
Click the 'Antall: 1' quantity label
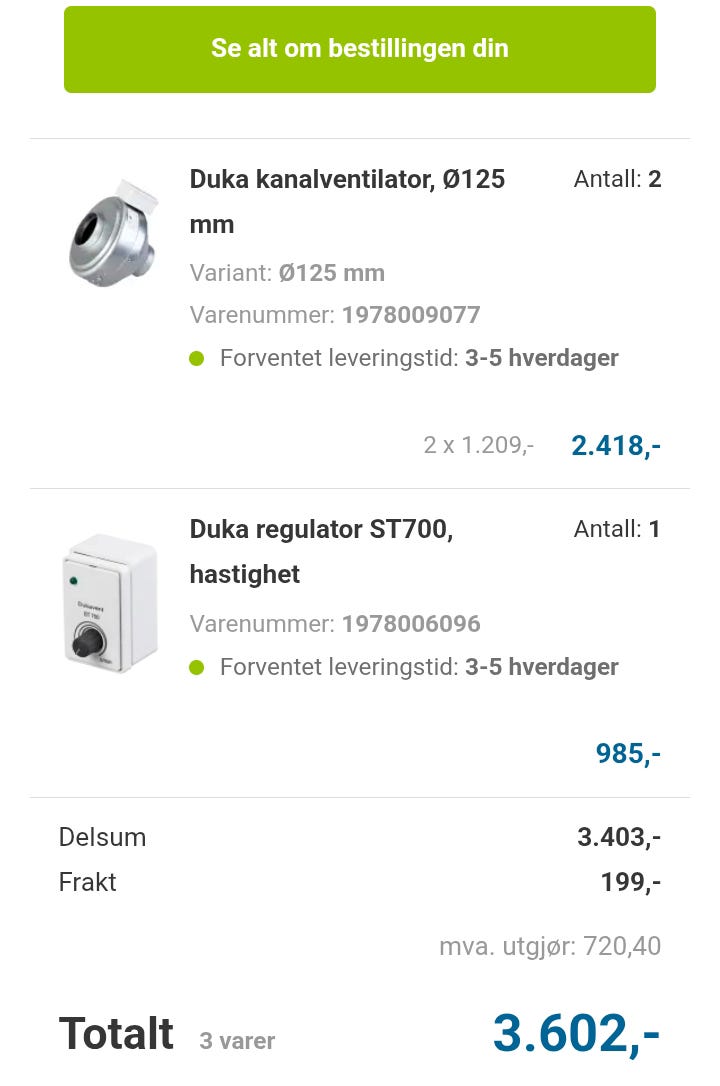pyautogui.click(x=617, y=529)
